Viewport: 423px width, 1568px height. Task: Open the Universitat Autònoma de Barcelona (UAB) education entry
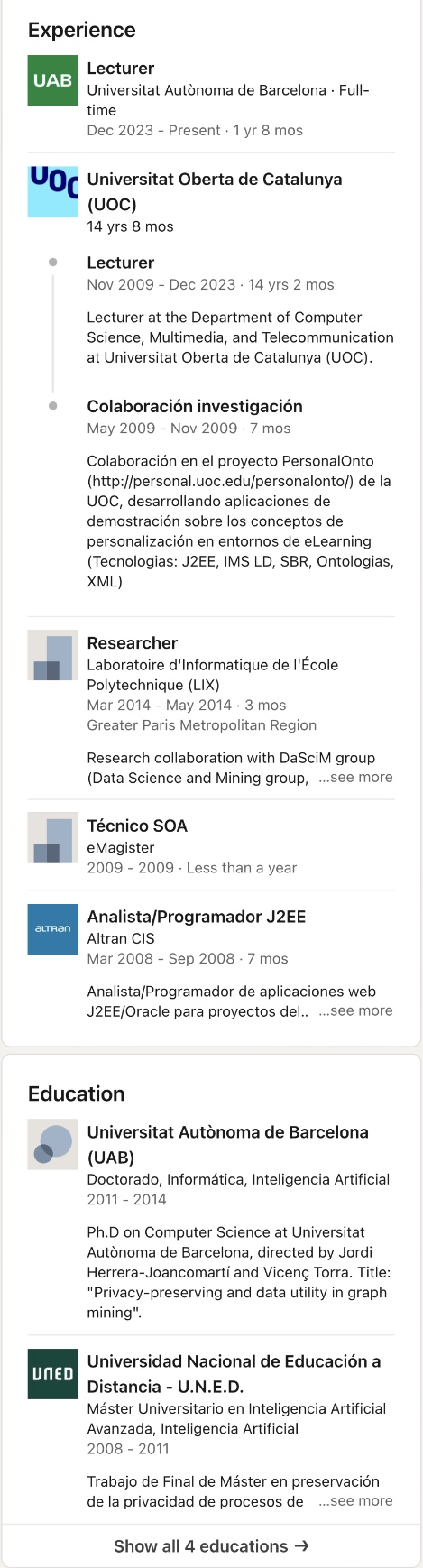coord(228,1144)
